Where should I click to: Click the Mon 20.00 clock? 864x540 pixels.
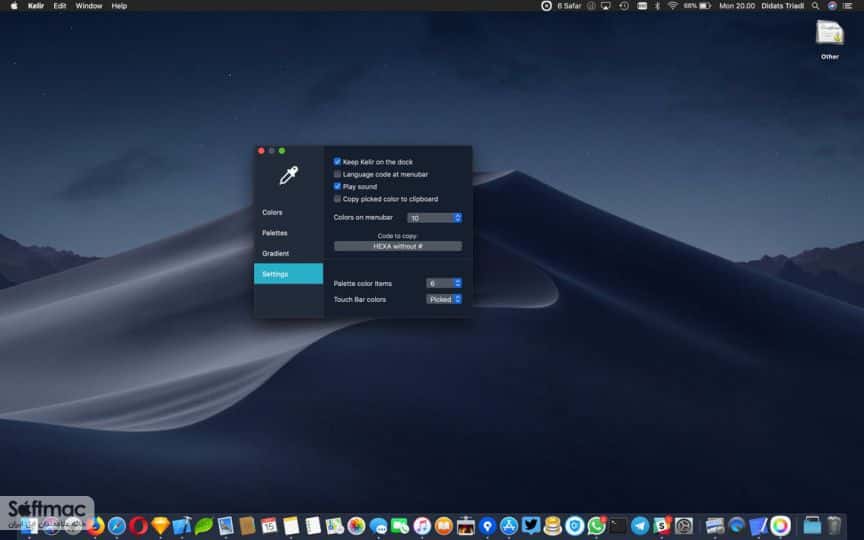click(x=737, y=6)
